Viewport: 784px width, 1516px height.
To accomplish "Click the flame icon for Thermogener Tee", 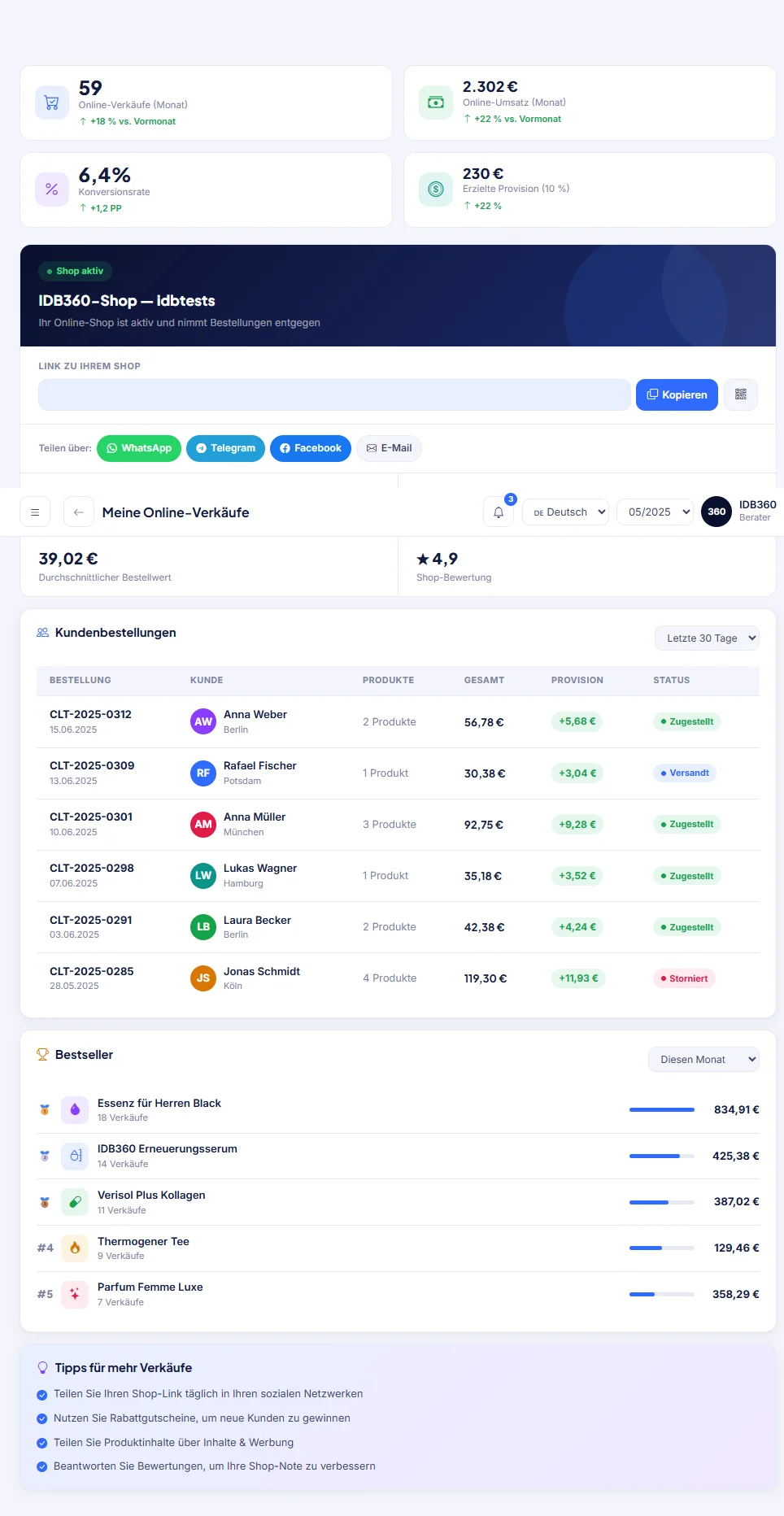I will [x=75, y=1248].
